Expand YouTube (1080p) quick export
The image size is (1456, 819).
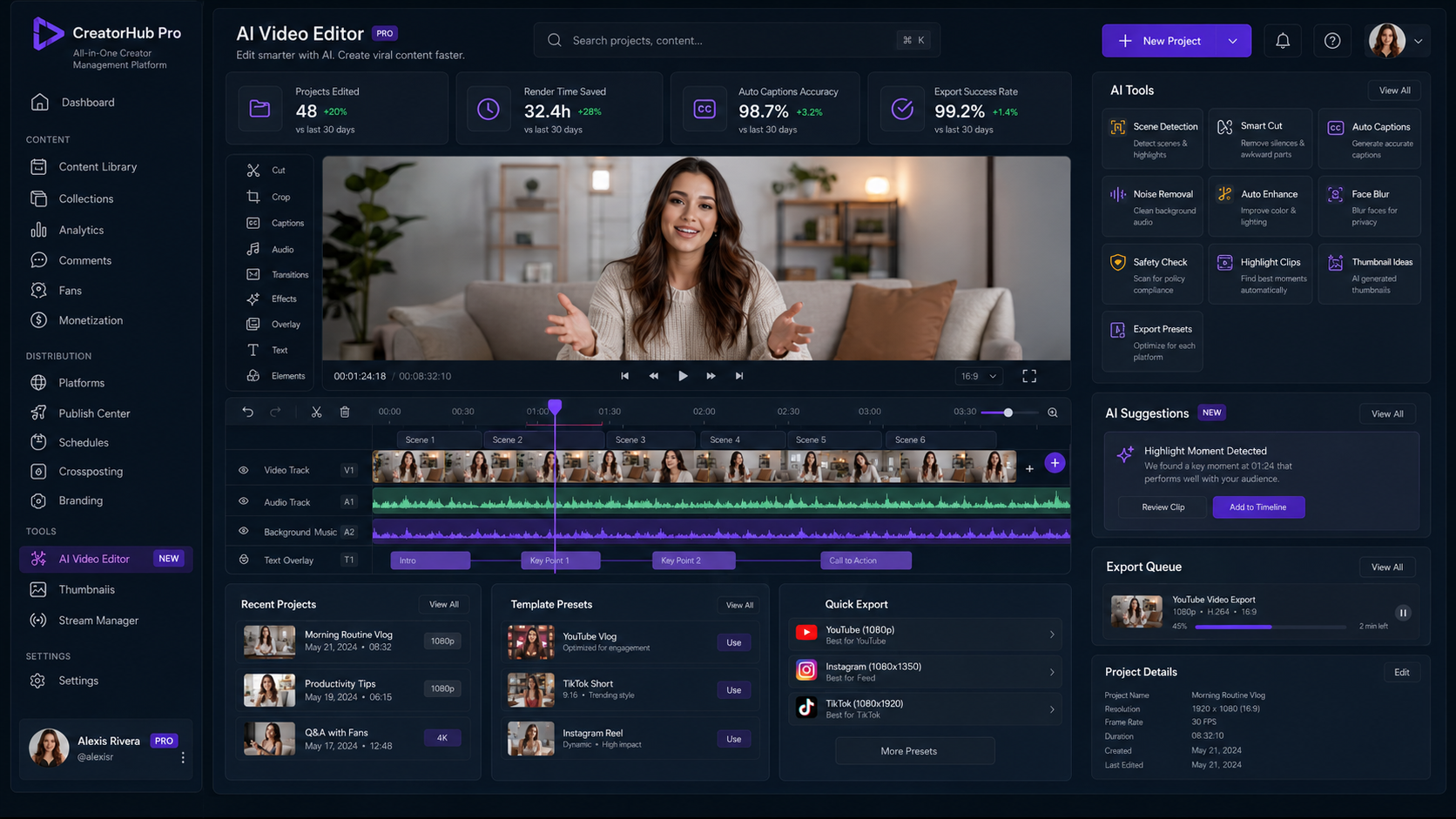[x=1052, y=634]
